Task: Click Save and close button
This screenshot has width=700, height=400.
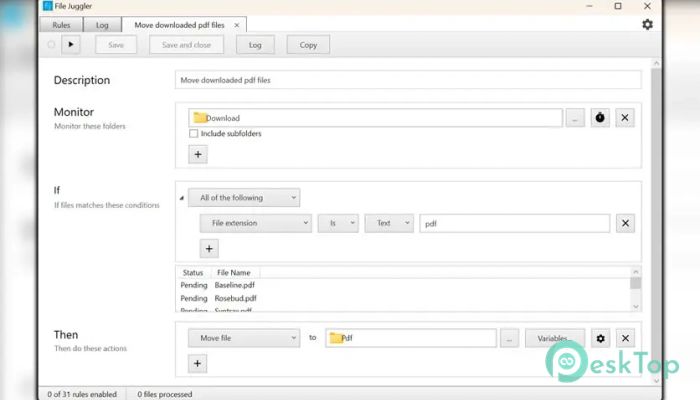Action: (x=186, y=45)
